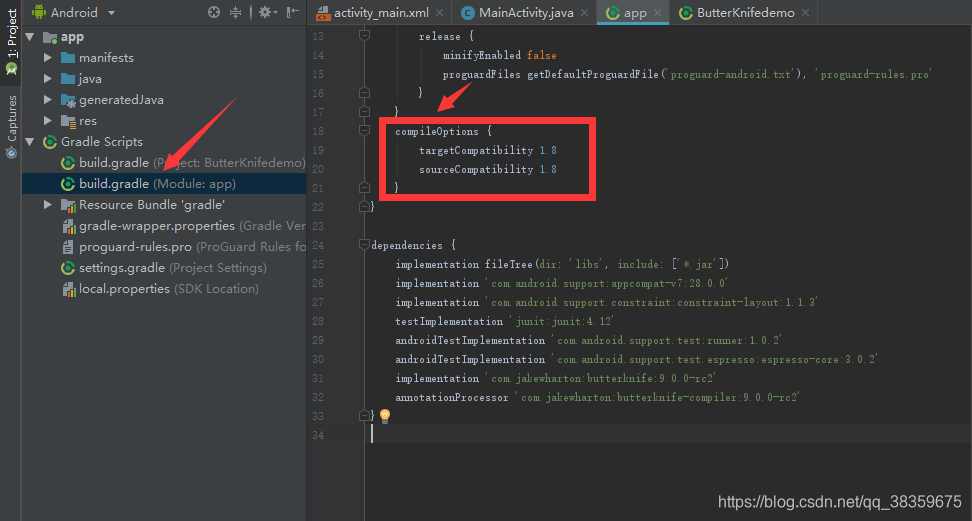Click line number 24 in gutter
The image size is (972, 521).
(318, 245)
